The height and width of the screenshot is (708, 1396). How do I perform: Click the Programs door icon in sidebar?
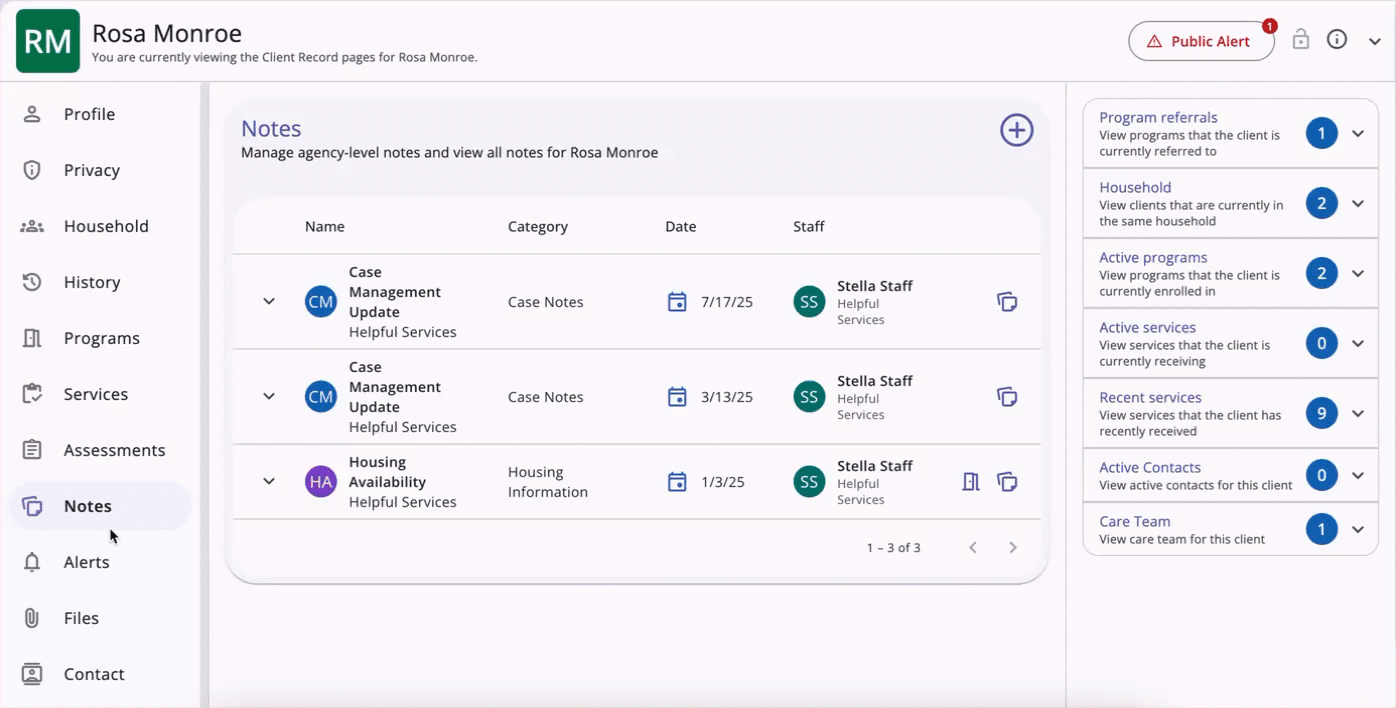[x=32, y=338]
